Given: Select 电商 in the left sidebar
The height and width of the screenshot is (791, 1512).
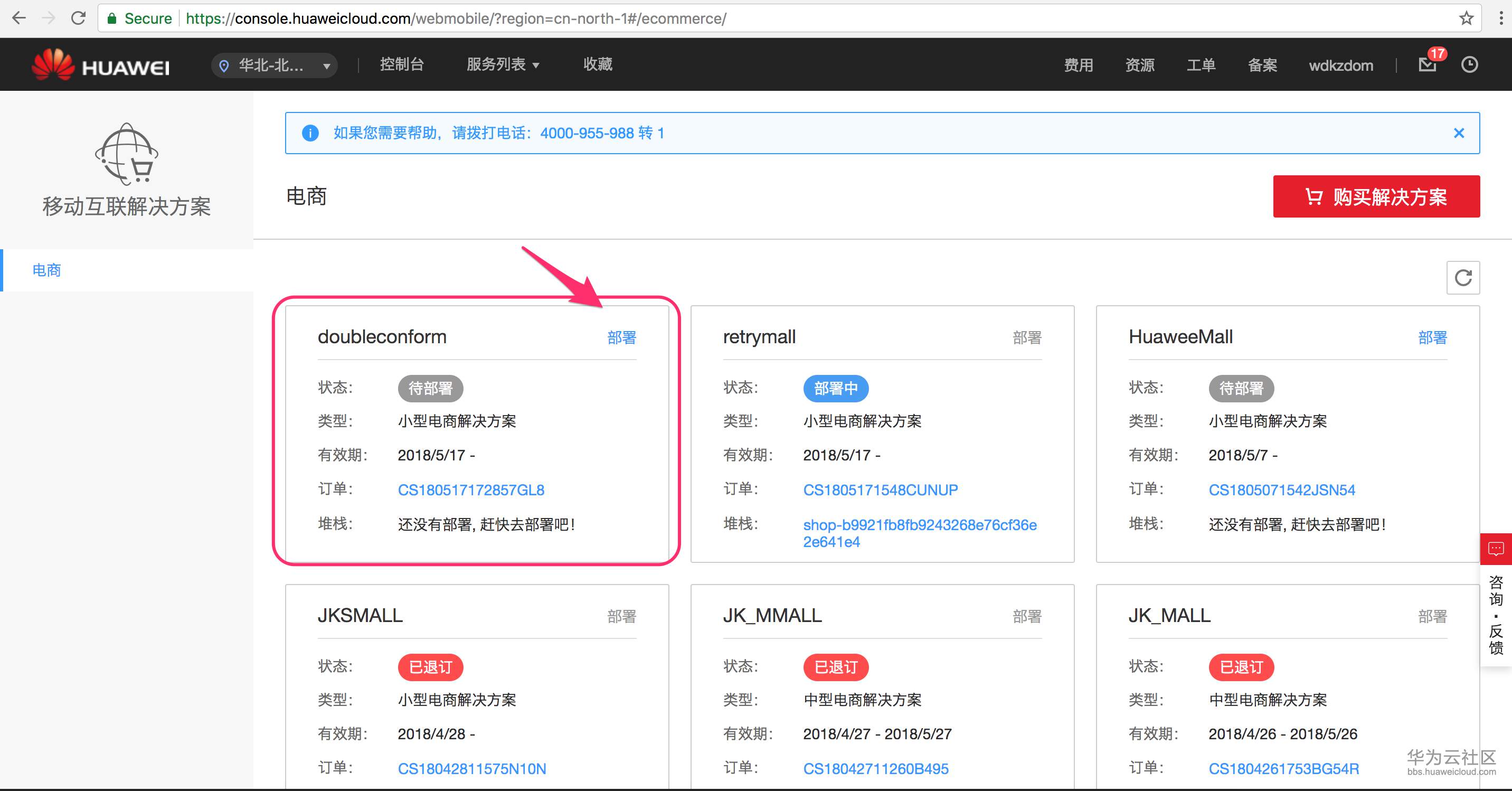Looking at the screenshot, I should pos(47,270).
